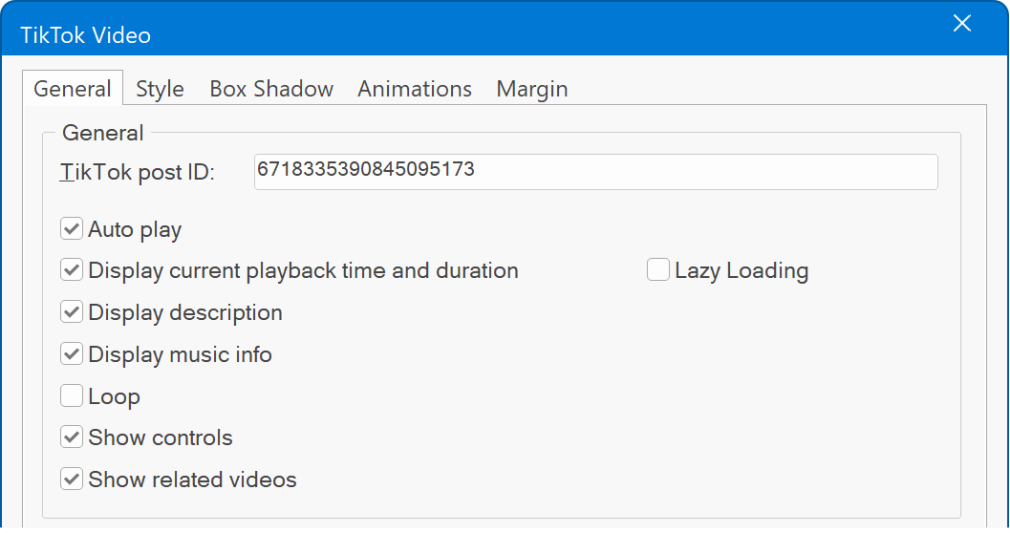Select the Margin tab

pyautogui.click(x=531, y=88)
